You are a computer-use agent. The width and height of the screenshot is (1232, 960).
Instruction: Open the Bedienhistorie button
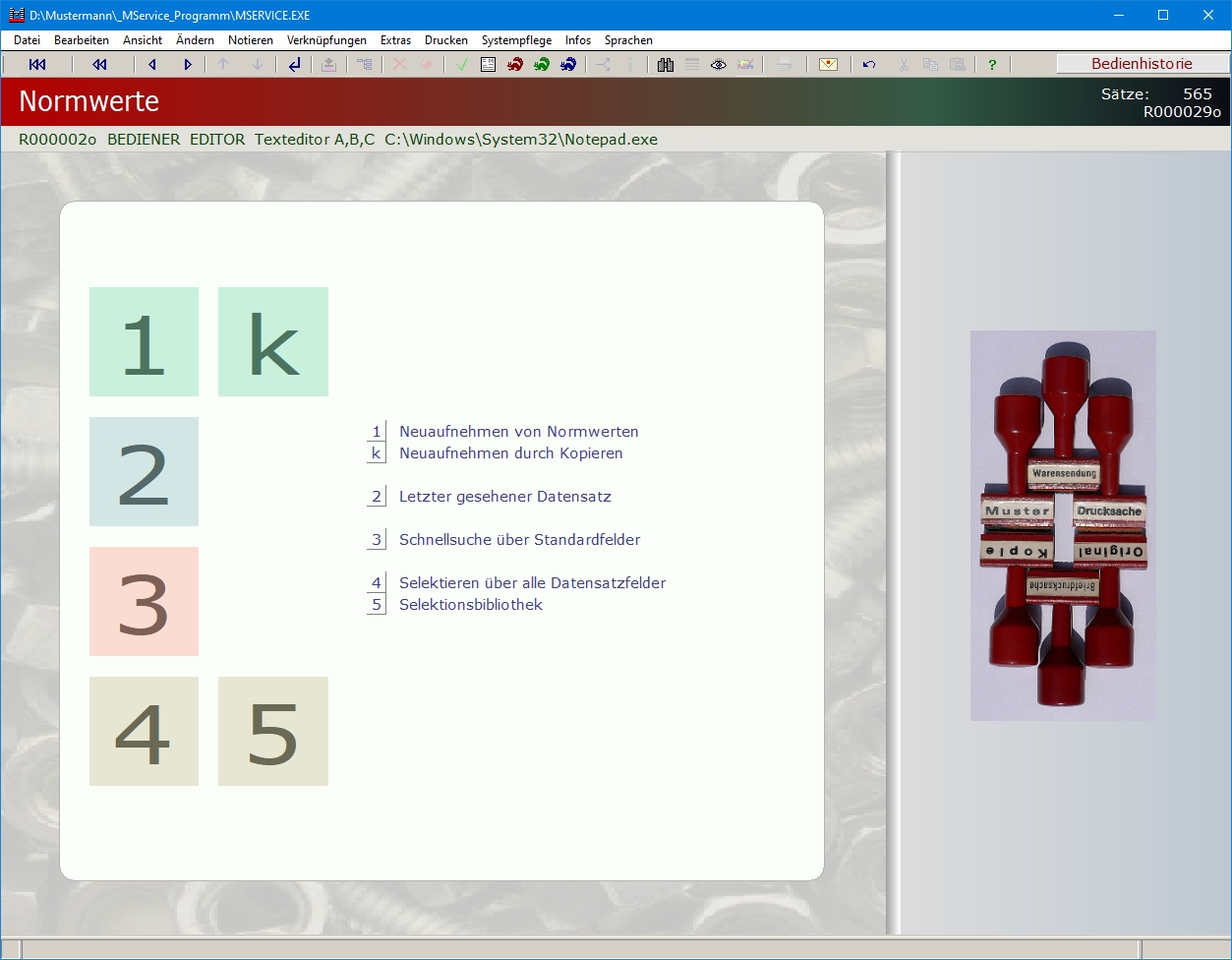(1143, 64)
